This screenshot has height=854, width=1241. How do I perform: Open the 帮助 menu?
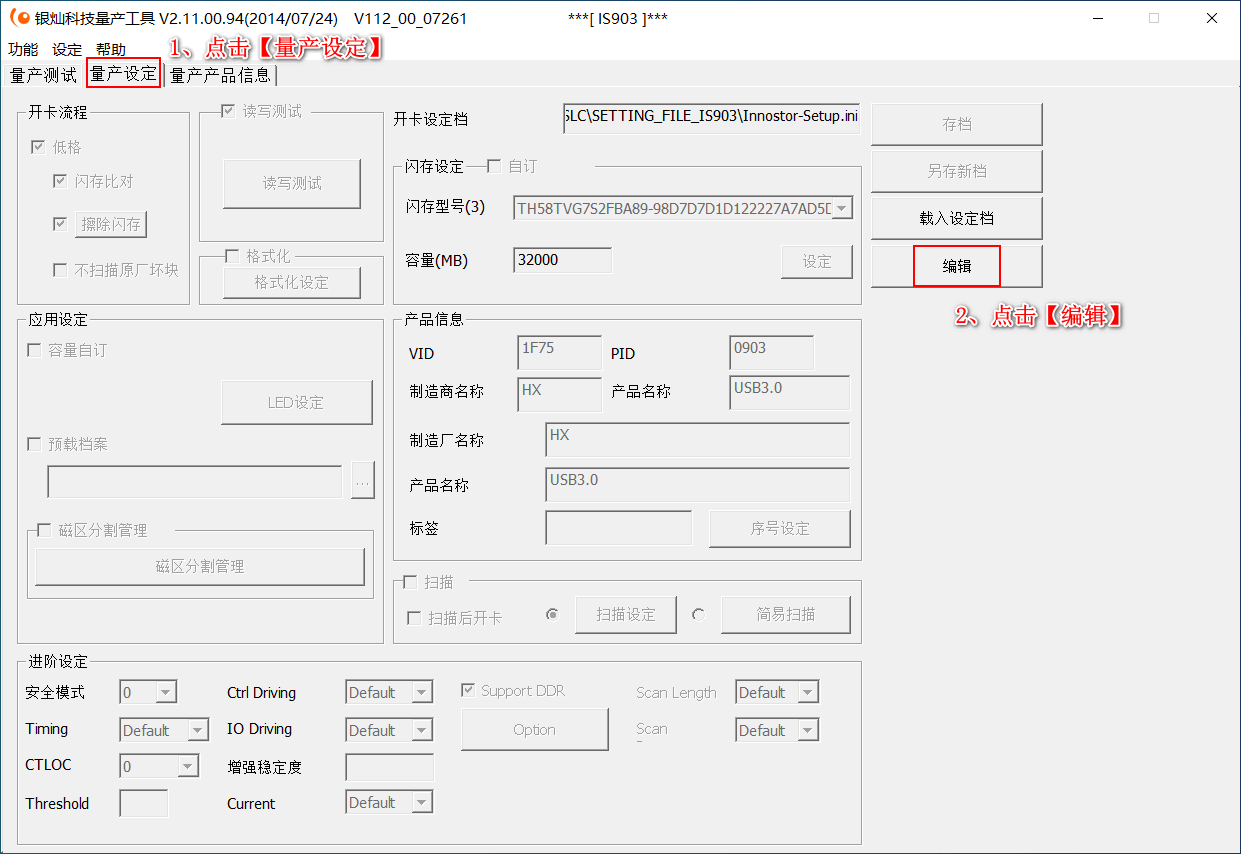click(x=111, y=49)
